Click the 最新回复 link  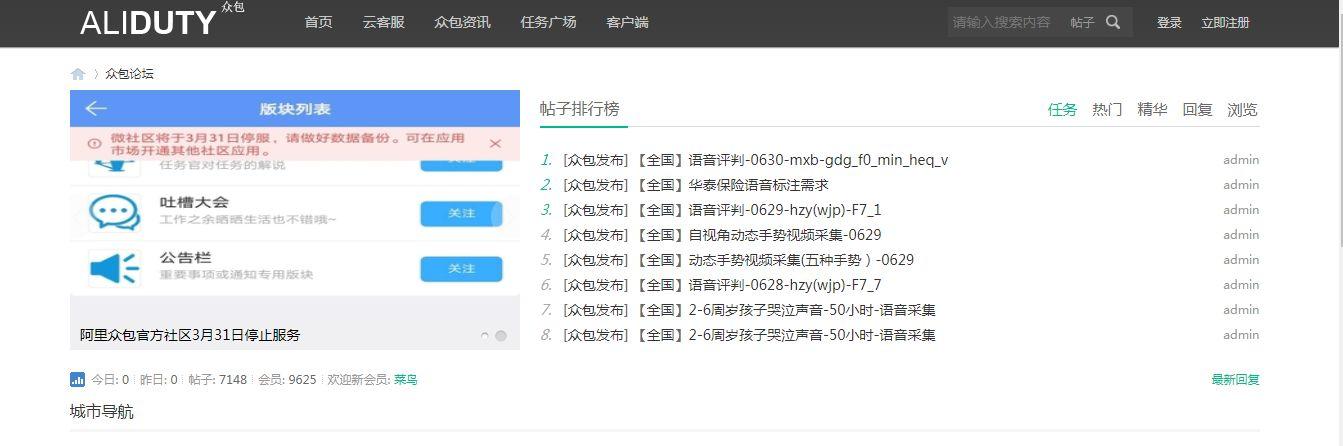click(1235, 380)
